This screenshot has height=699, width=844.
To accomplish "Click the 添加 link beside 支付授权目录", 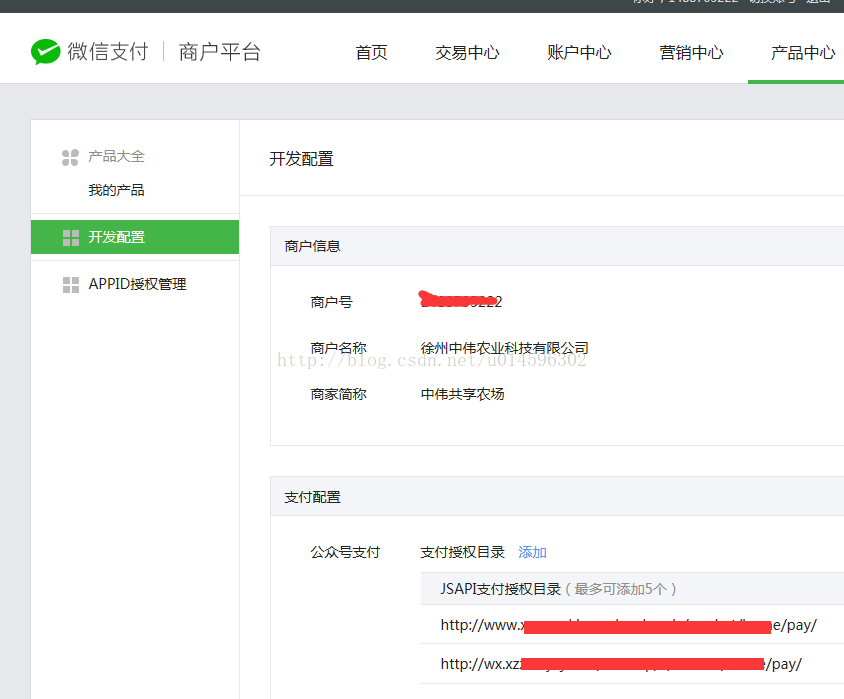I will tap(532, 552).
